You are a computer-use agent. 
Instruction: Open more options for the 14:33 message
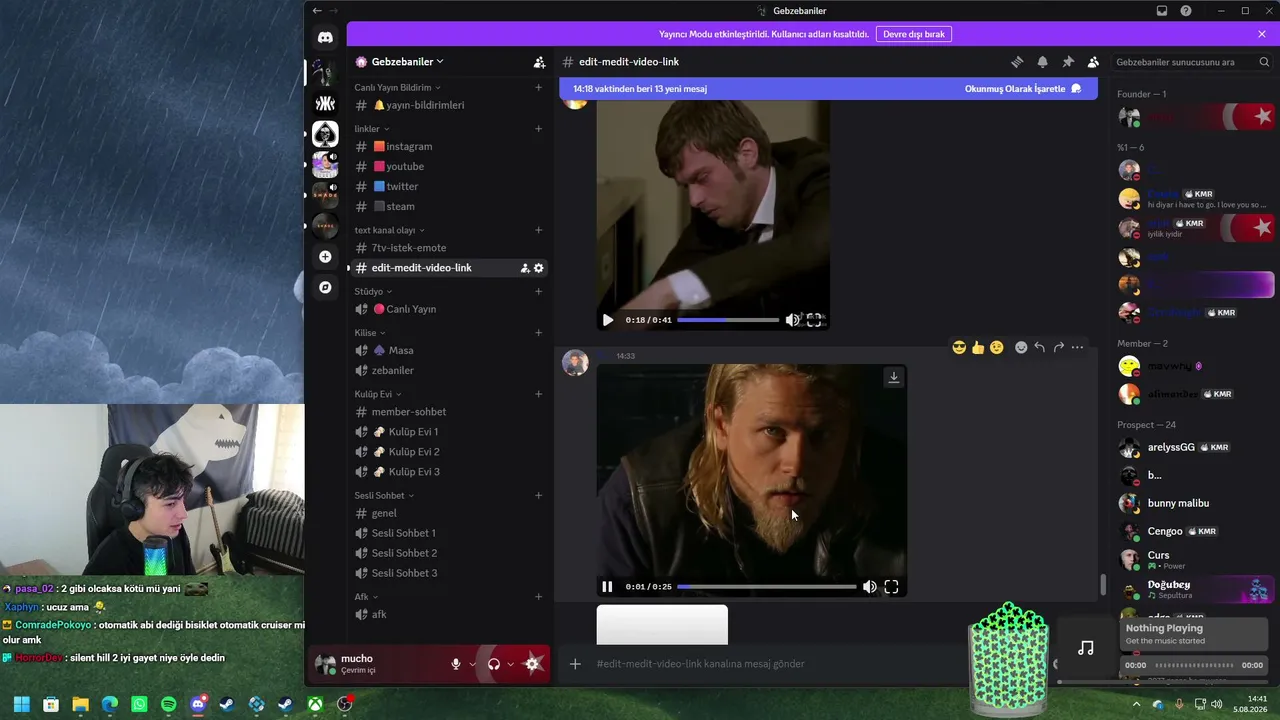pyautogui.click(x=1077, y=347)
